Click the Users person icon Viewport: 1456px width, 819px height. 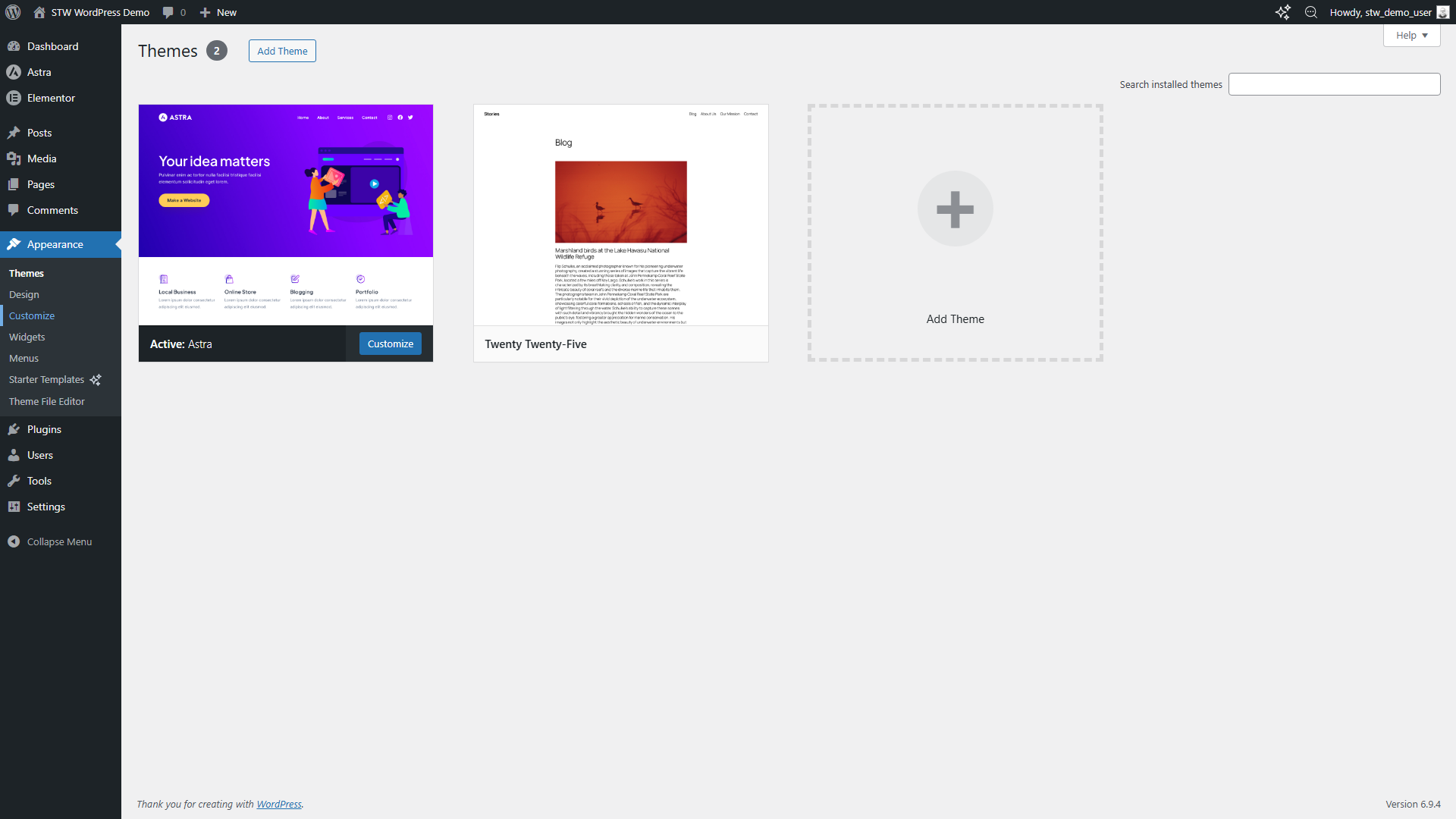[14, 455]
